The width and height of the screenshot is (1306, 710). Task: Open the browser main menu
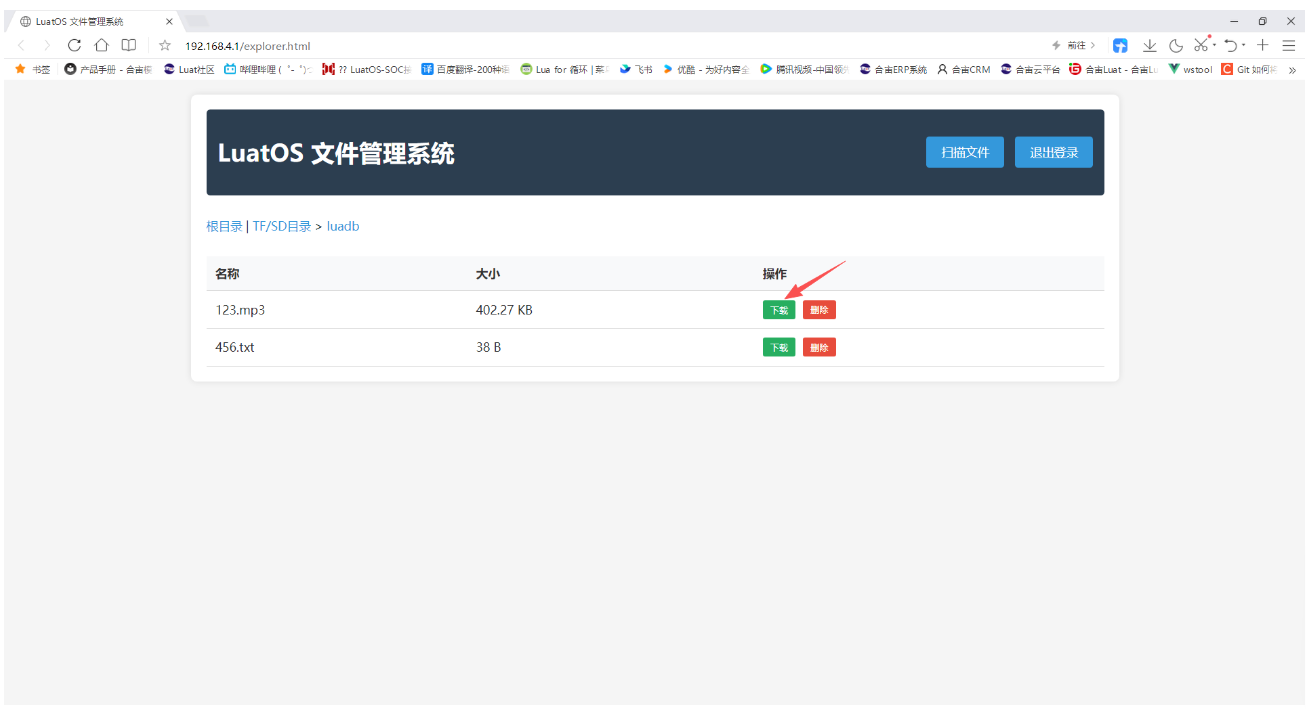(1289, 45)
